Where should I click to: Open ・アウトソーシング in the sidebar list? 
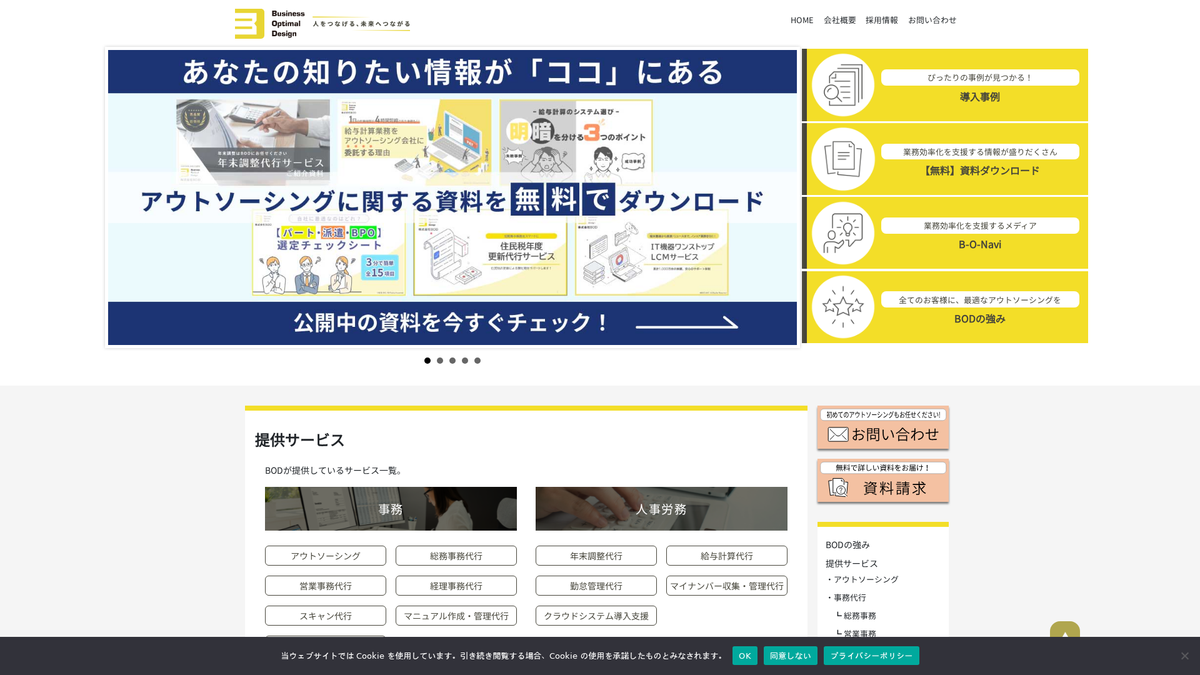coord(862,580)
